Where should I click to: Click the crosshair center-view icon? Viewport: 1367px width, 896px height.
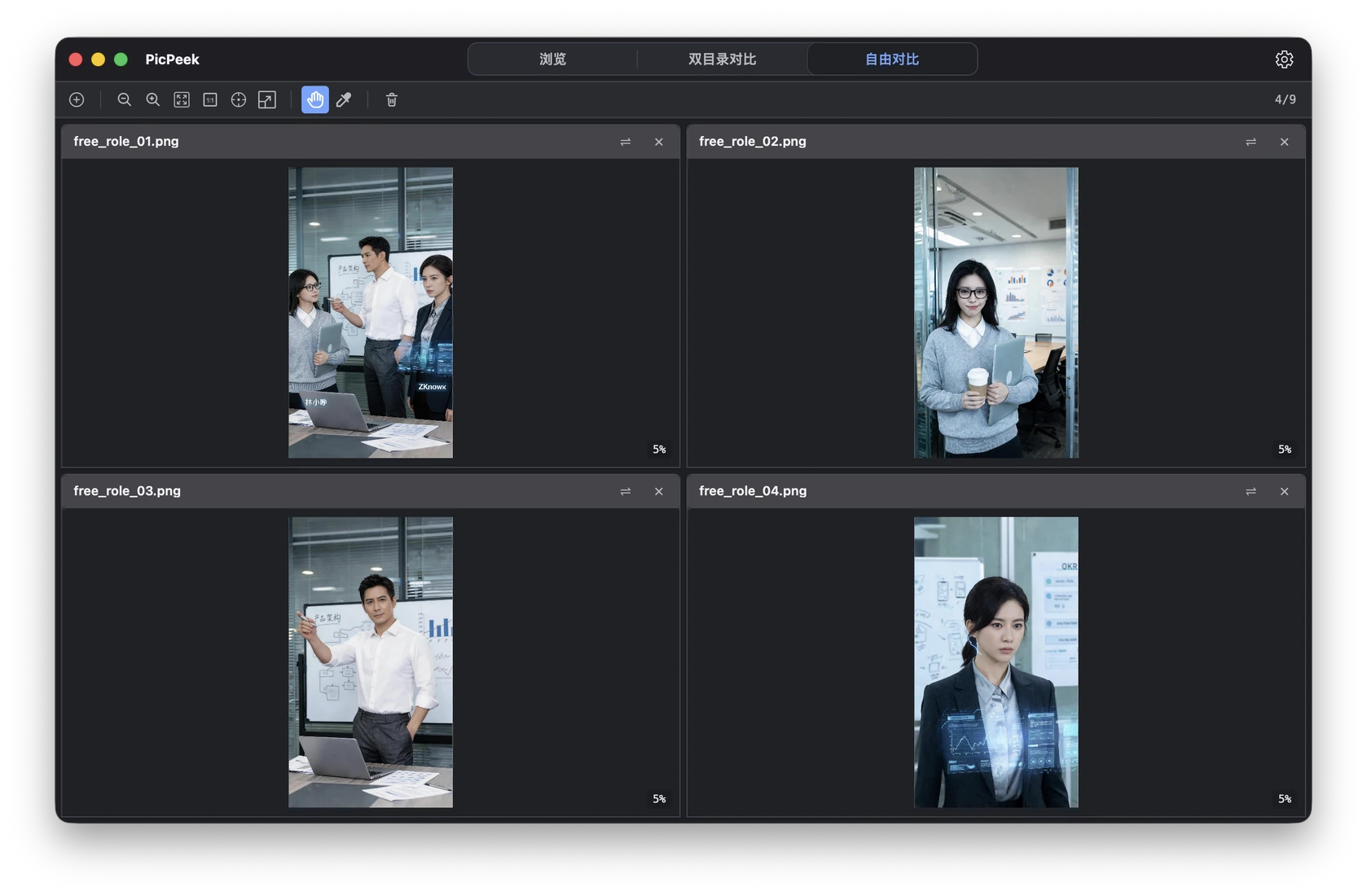click(x=239, y=99)
